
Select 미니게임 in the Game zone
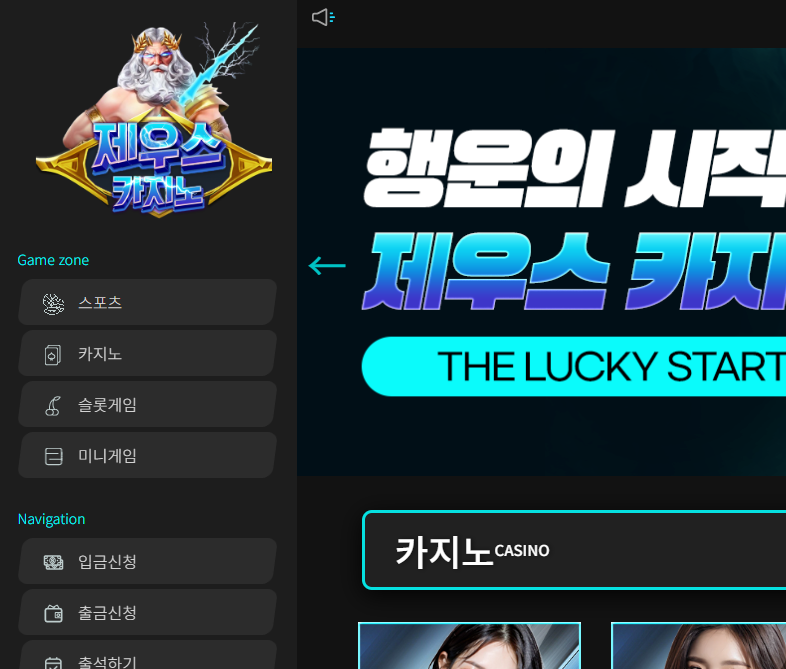click(147, 455)
